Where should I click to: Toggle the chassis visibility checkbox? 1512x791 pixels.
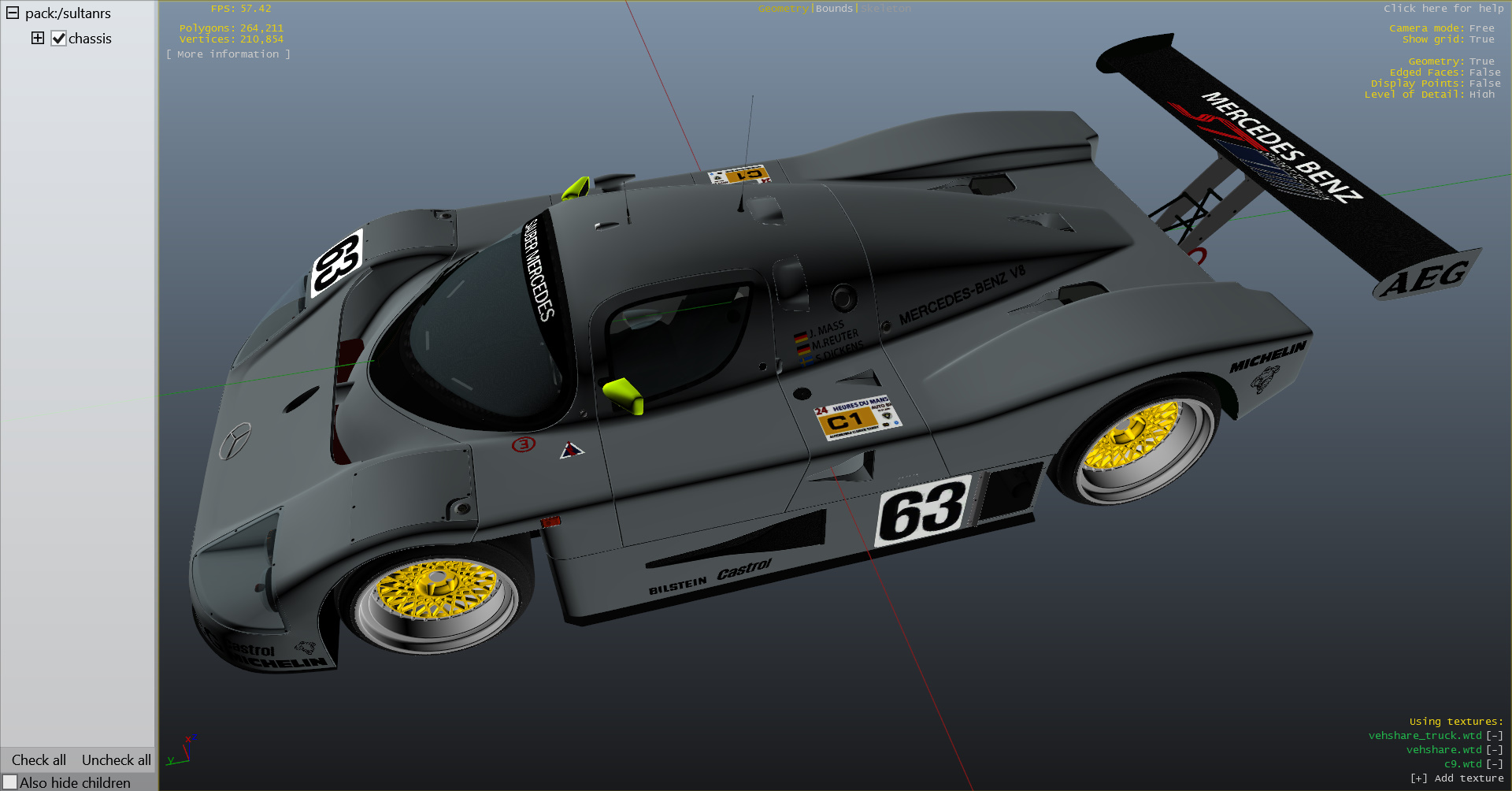coord(59,39)
